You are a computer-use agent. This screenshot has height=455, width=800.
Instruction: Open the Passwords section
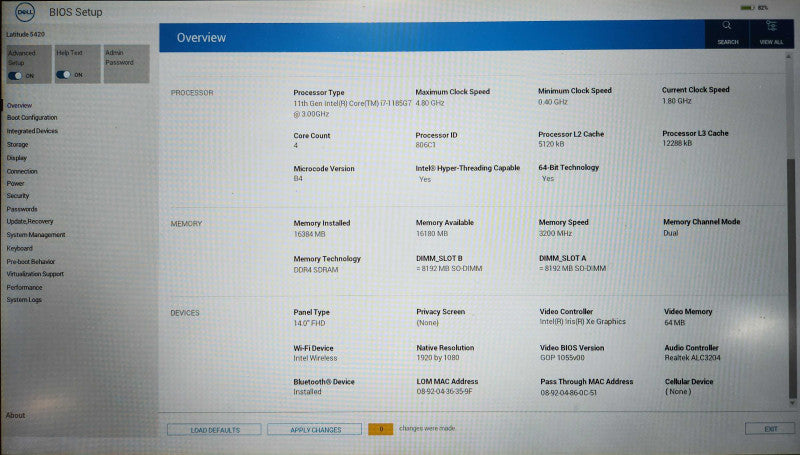pyautogui.click(x=22, y=209)
